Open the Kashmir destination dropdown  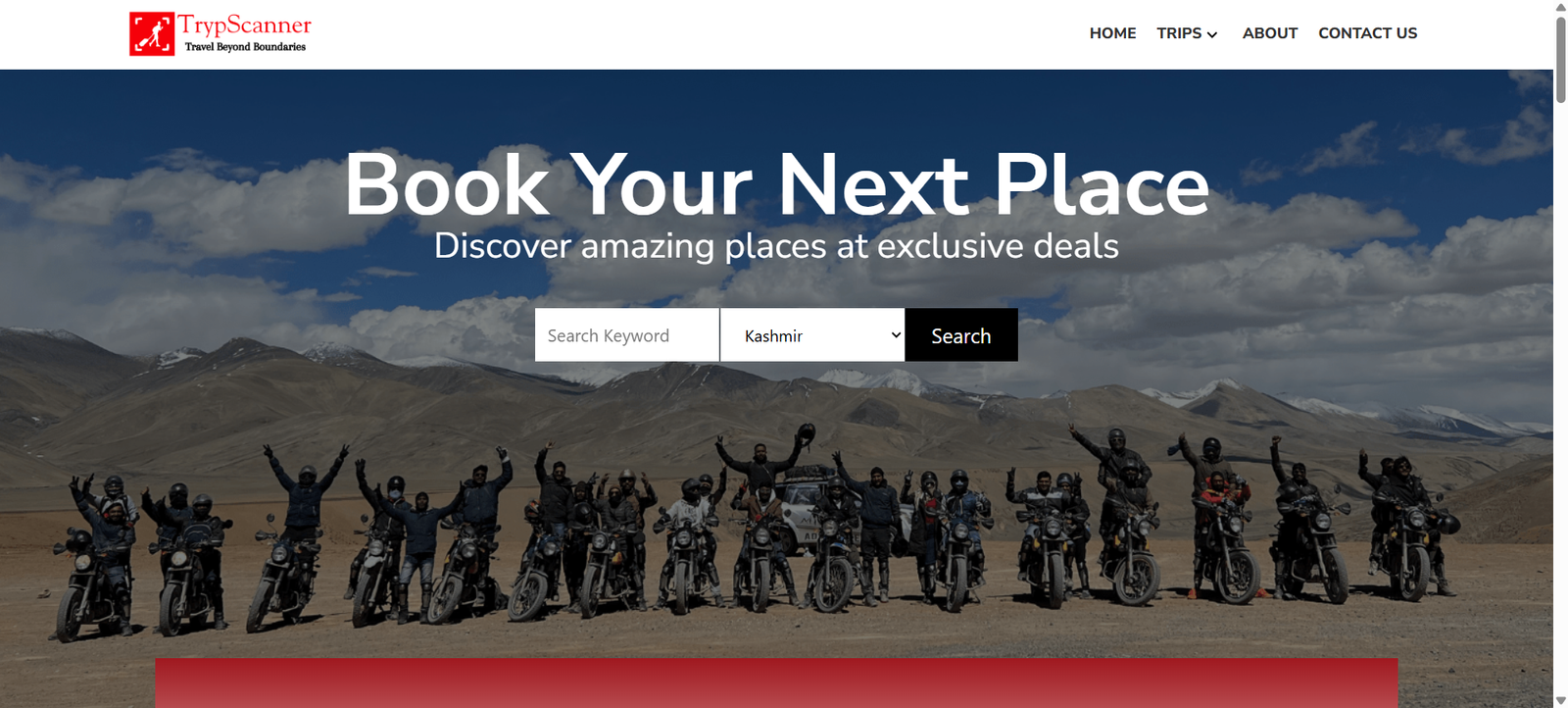812,335
